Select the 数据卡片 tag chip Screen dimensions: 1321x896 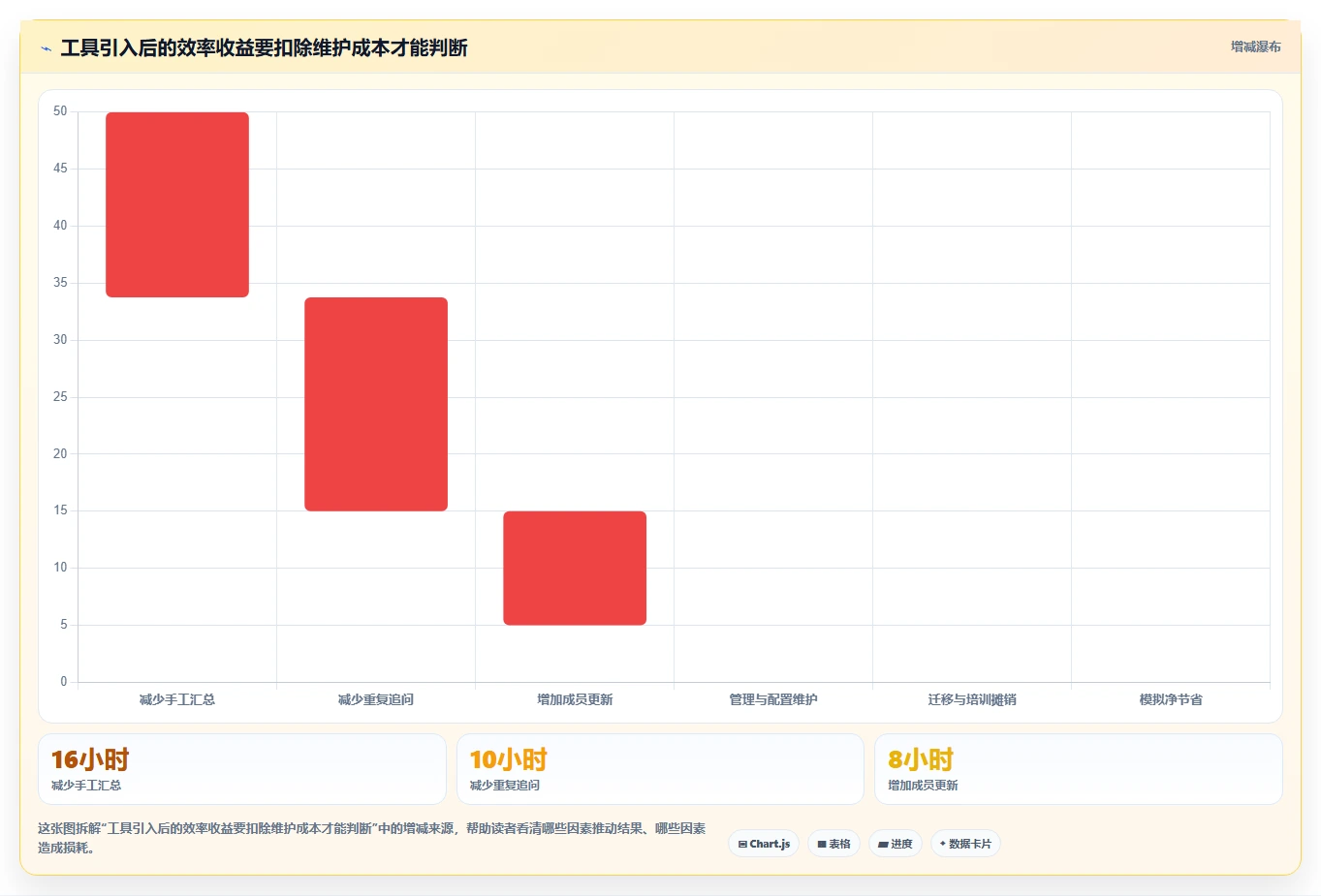965,844
